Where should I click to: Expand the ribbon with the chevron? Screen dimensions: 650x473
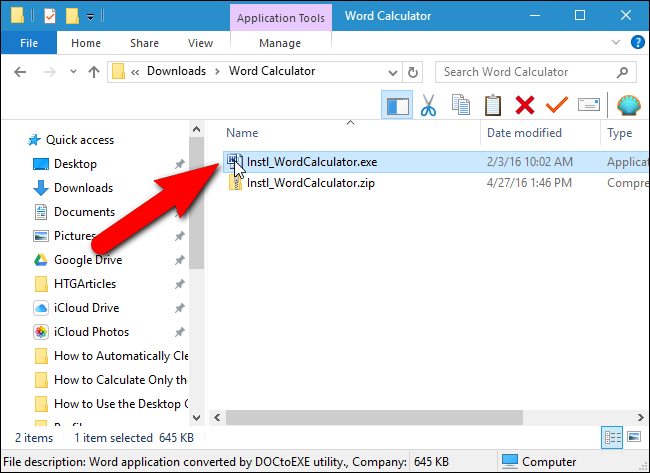tap(616, 42)
